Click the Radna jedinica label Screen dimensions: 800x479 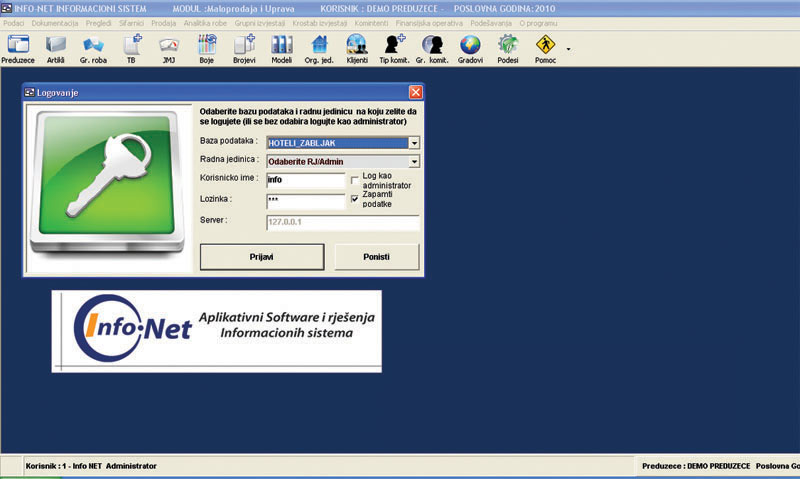pos(229,159)
